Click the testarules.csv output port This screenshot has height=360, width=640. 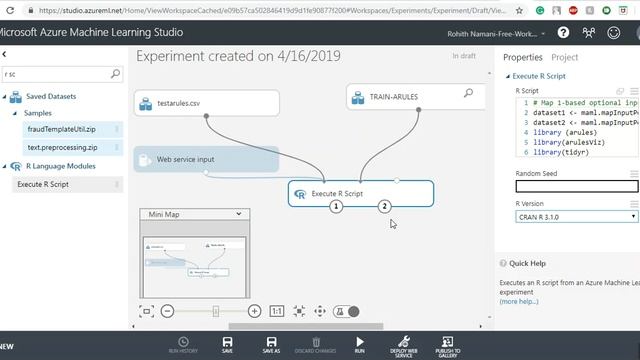point(207,116)
